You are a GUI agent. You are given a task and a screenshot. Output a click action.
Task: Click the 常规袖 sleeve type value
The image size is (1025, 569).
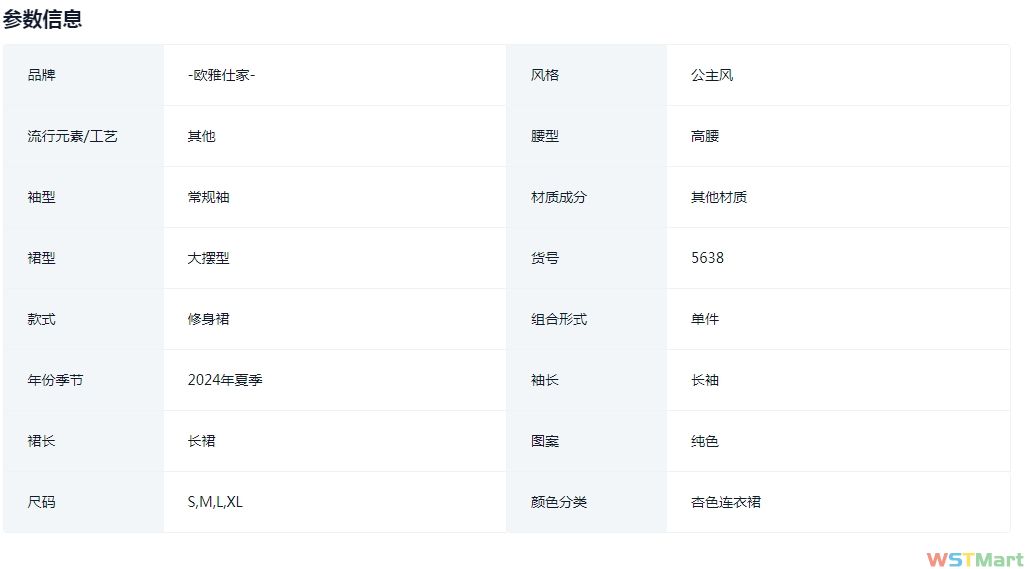coord(208,197)
